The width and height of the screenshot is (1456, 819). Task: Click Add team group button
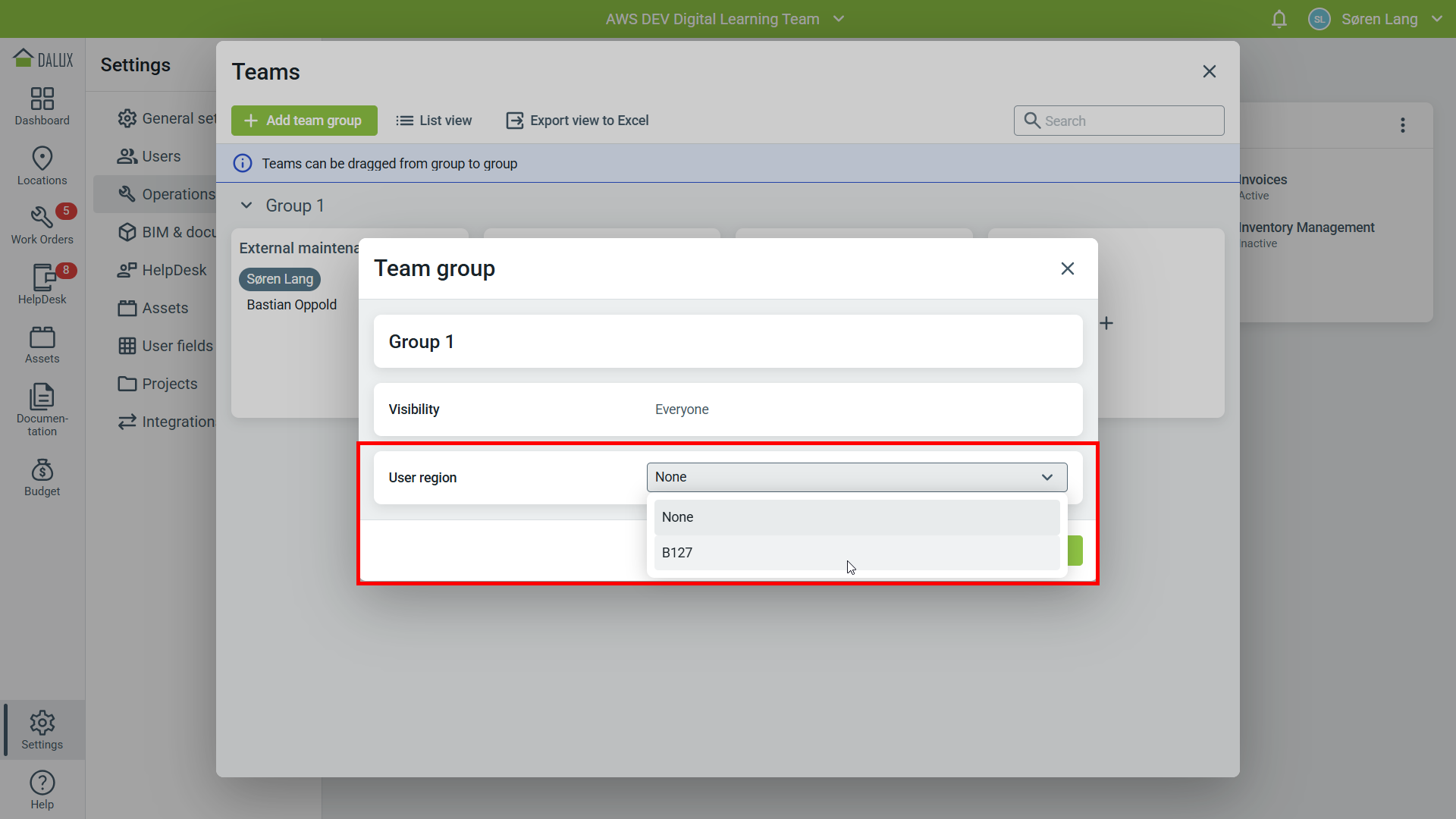tap(304, 121)
